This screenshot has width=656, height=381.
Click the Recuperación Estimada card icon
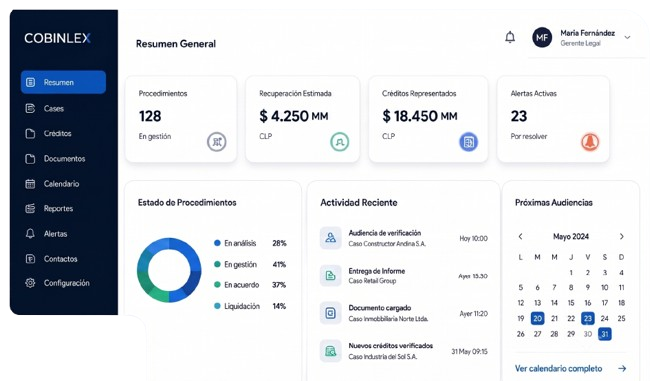point(339,142)
